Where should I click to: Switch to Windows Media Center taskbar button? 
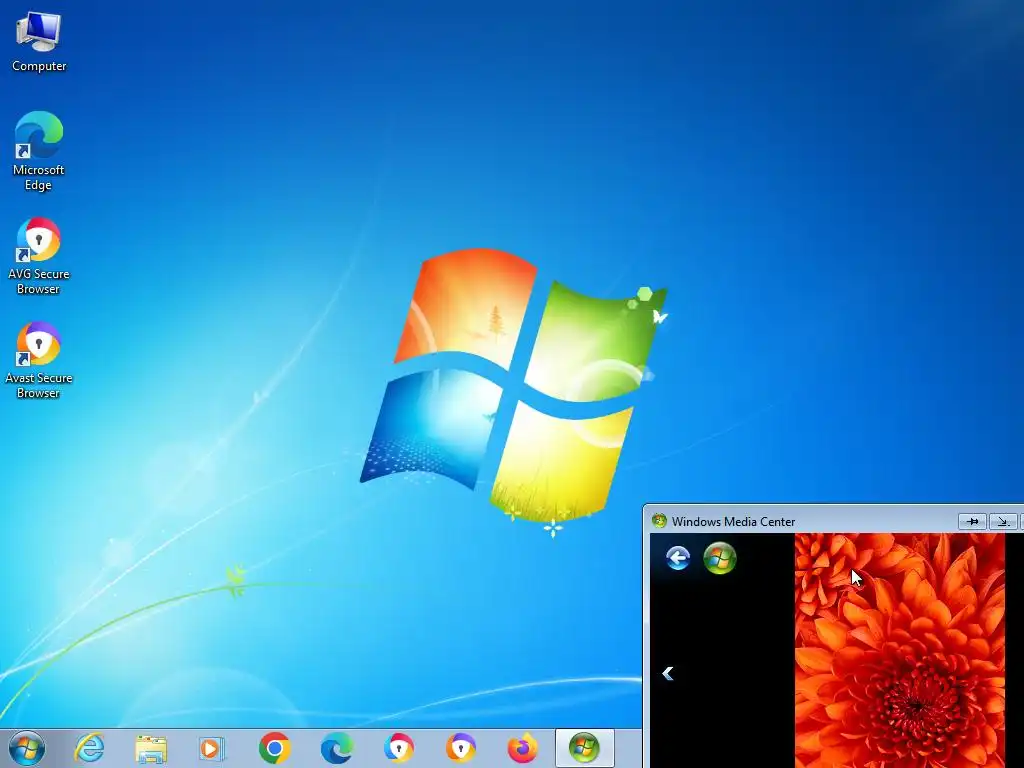pos(584,748)
